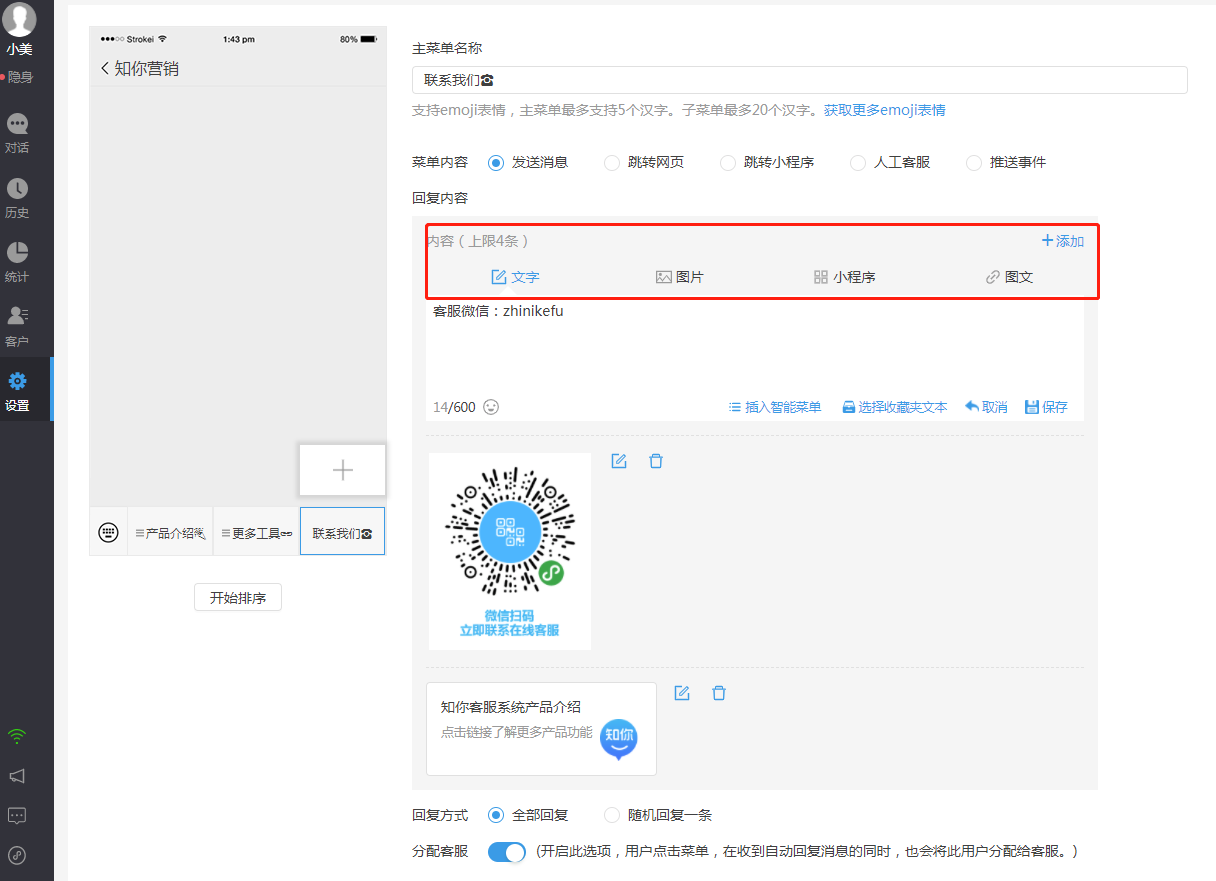Image resolution: width=1216 pixels, height=881 pixels.
Task: Click the link icon at sidebar bottom
Action: (17, 855)
